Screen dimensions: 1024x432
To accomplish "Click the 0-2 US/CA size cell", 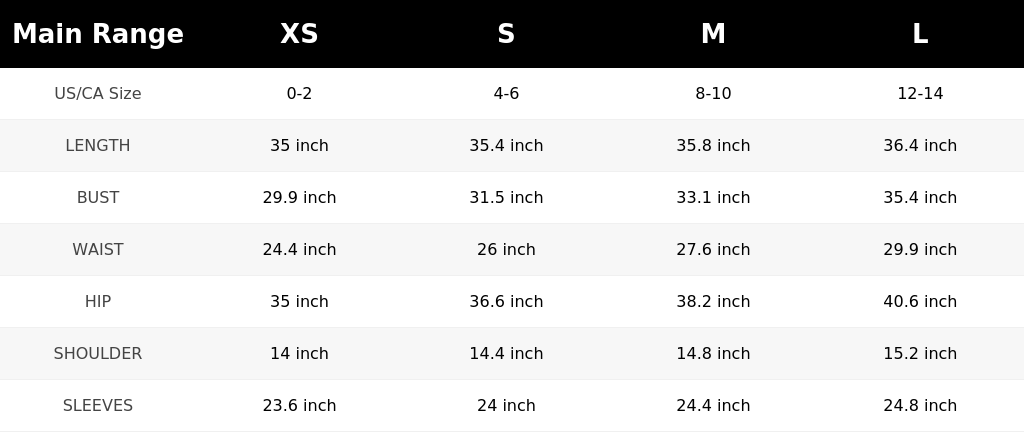I will (299, 93).
